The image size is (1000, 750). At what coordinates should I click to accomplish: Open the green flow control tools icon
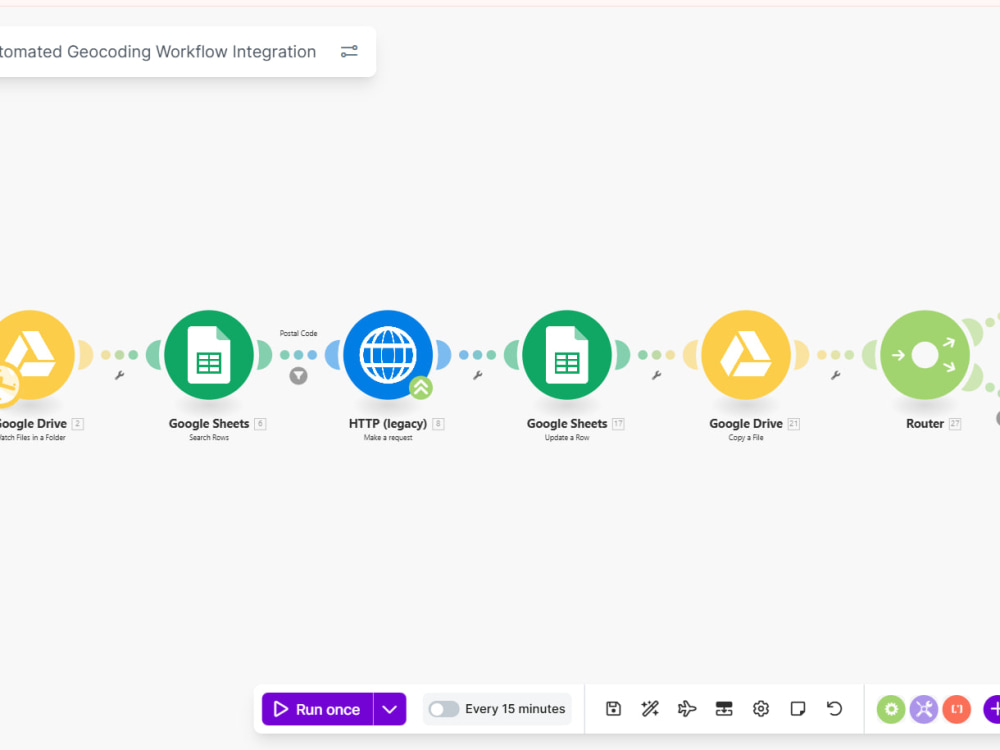pos(891,709)
